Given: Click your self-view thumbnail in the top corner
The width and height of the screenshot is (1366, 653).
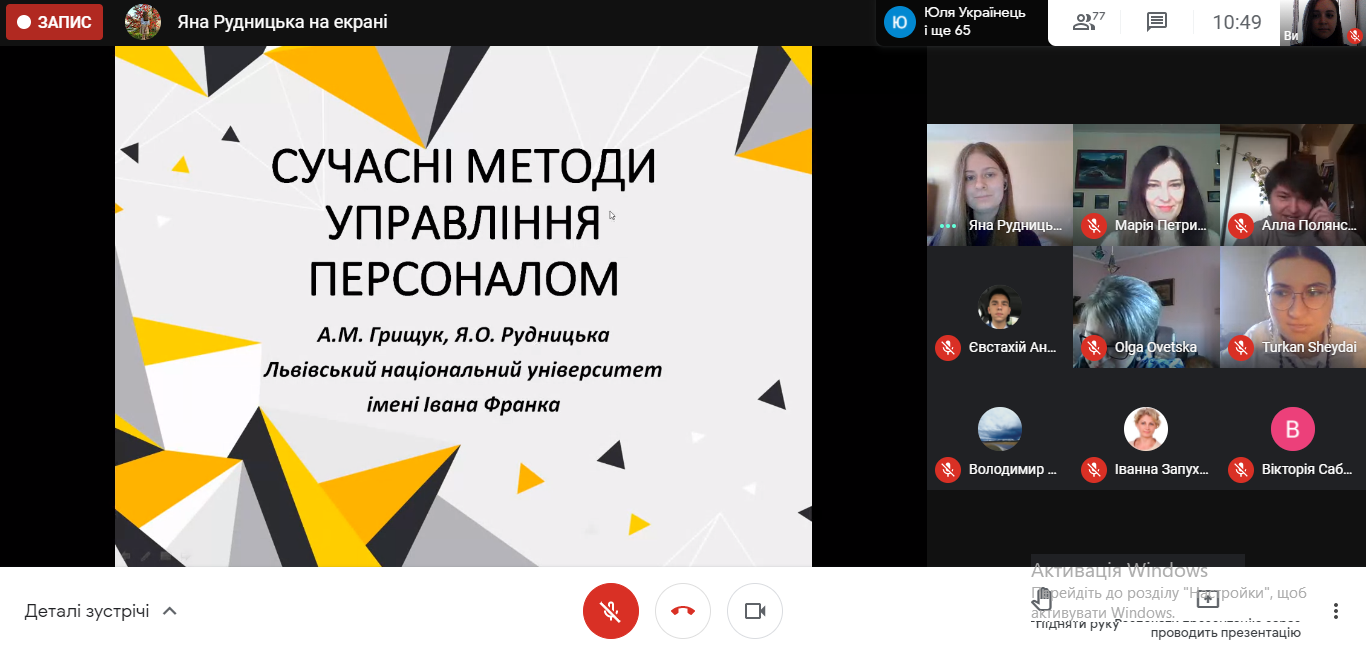Looking at the screenshot, I should (1324, 22).
